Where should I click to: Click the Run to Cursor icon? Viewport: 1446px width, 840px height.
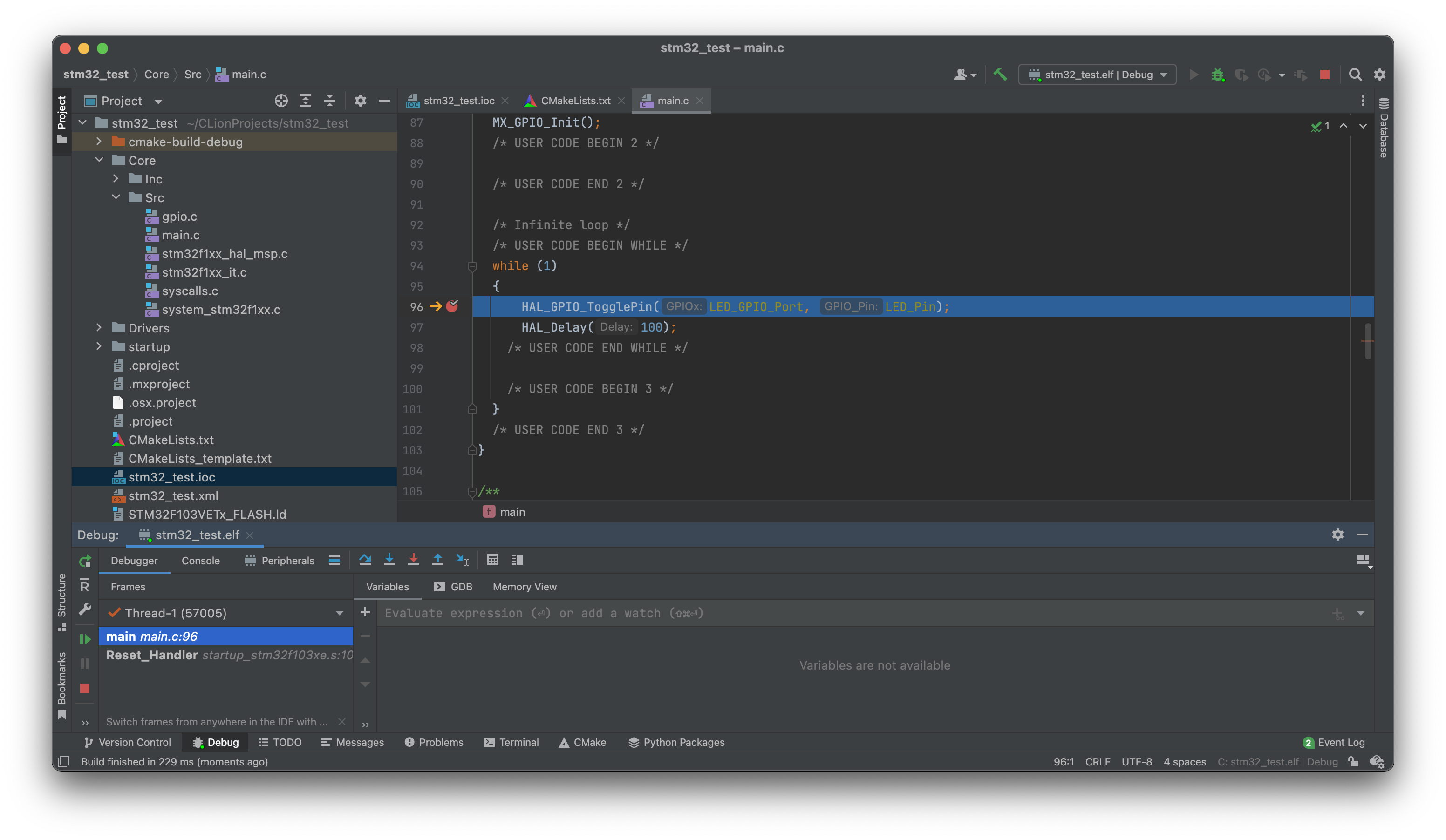463,560
